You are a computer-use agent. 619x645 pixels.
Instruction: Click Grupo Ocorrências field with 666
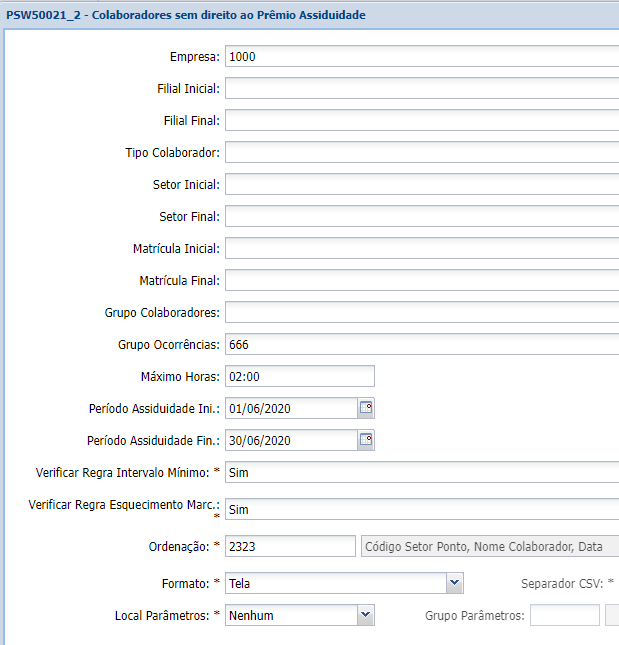tap(422, 344)
